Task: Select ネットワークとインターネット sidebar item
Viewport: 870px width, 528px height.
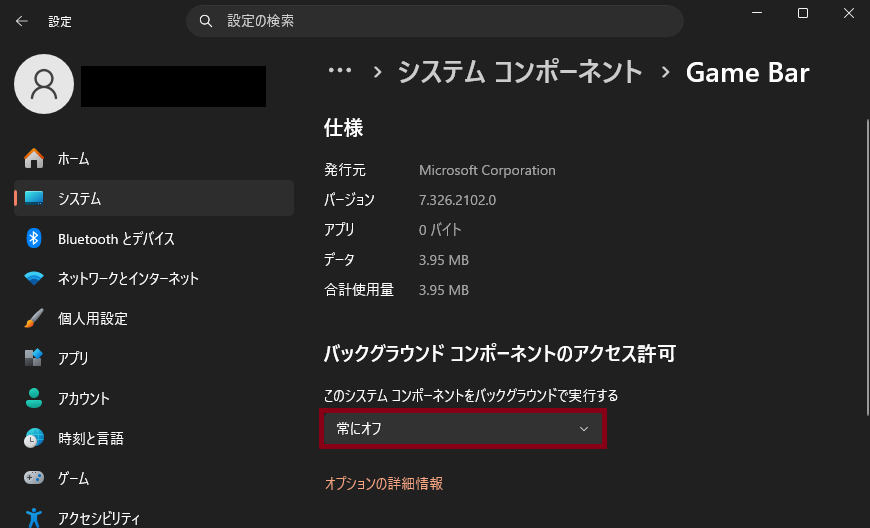Action: click(x=128, y=278)
